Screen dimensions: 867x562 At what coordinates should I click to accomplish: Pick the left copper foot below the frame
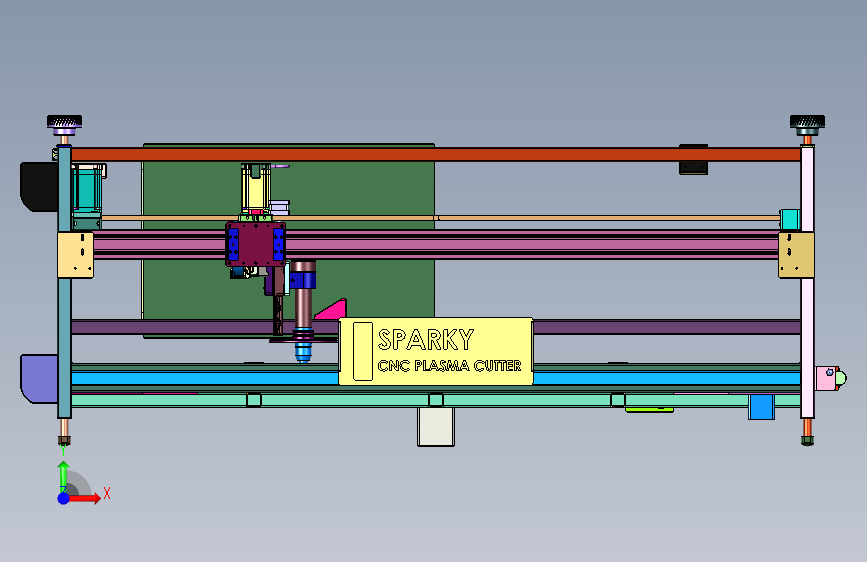tap(64, 432)
